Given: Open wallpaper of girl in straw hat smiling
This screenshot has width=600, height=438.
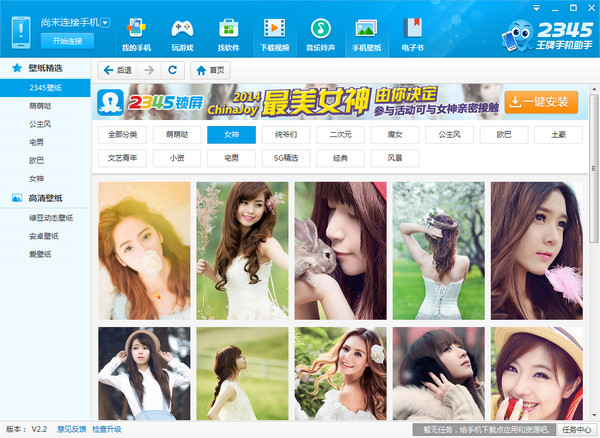Looking at the screenshot, I should coord(537,373).
